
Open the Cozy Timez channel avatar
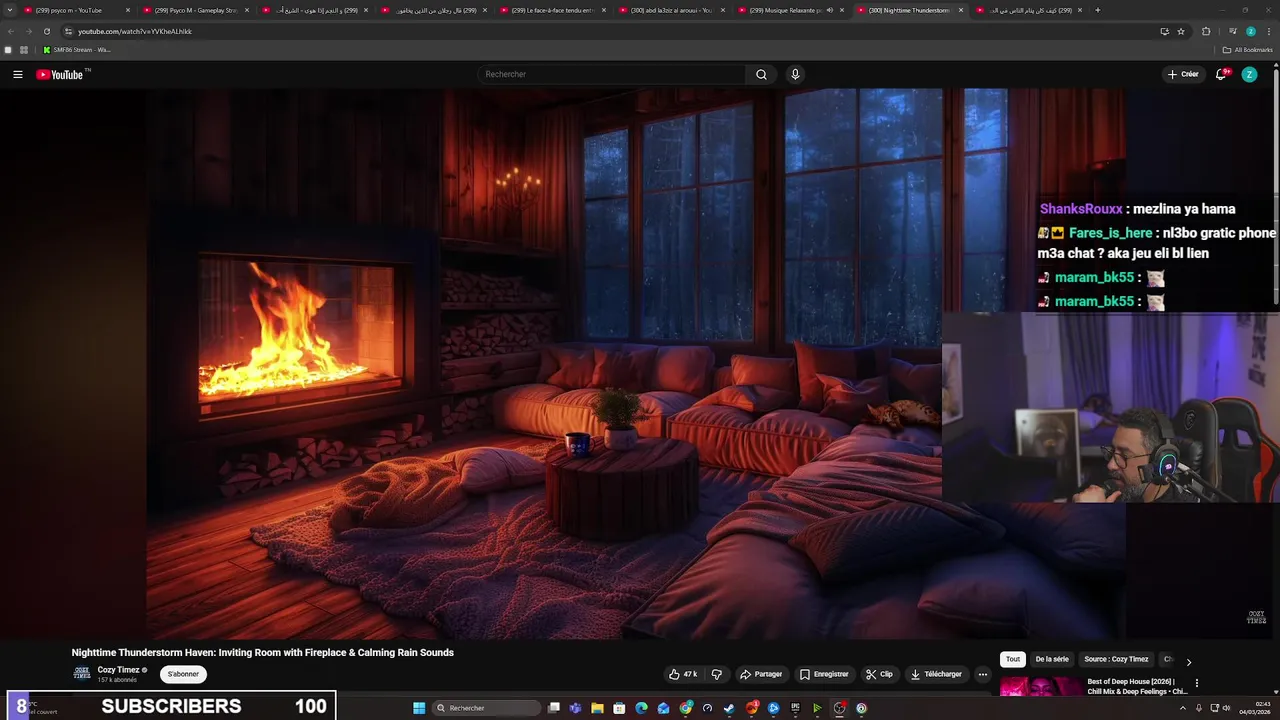(82, 674)
